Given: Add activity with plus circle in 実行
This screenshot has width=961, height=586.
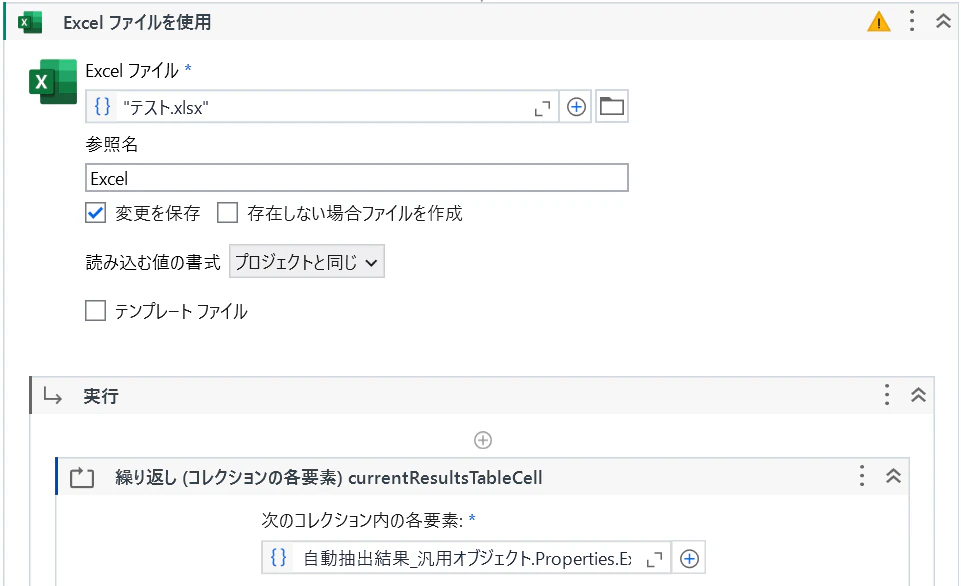Looking at the screenshot, I should (x=483, y=440).
